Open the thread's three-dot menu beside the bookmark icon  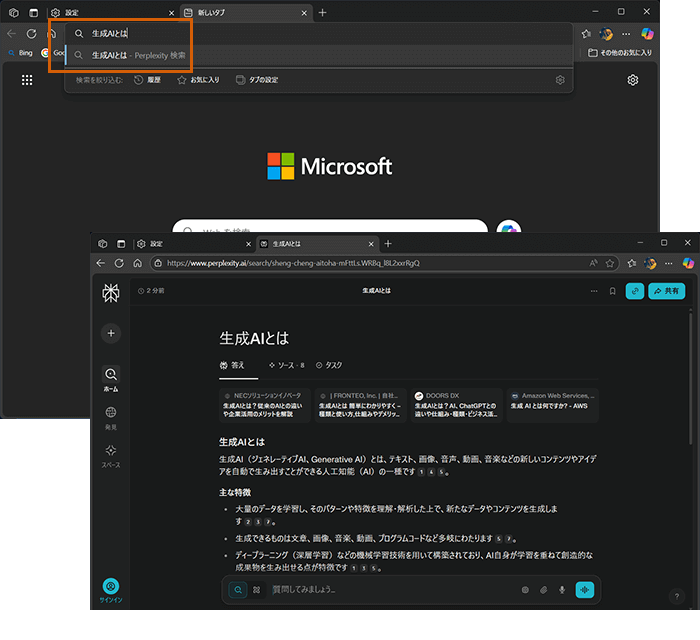click(594, 291)
